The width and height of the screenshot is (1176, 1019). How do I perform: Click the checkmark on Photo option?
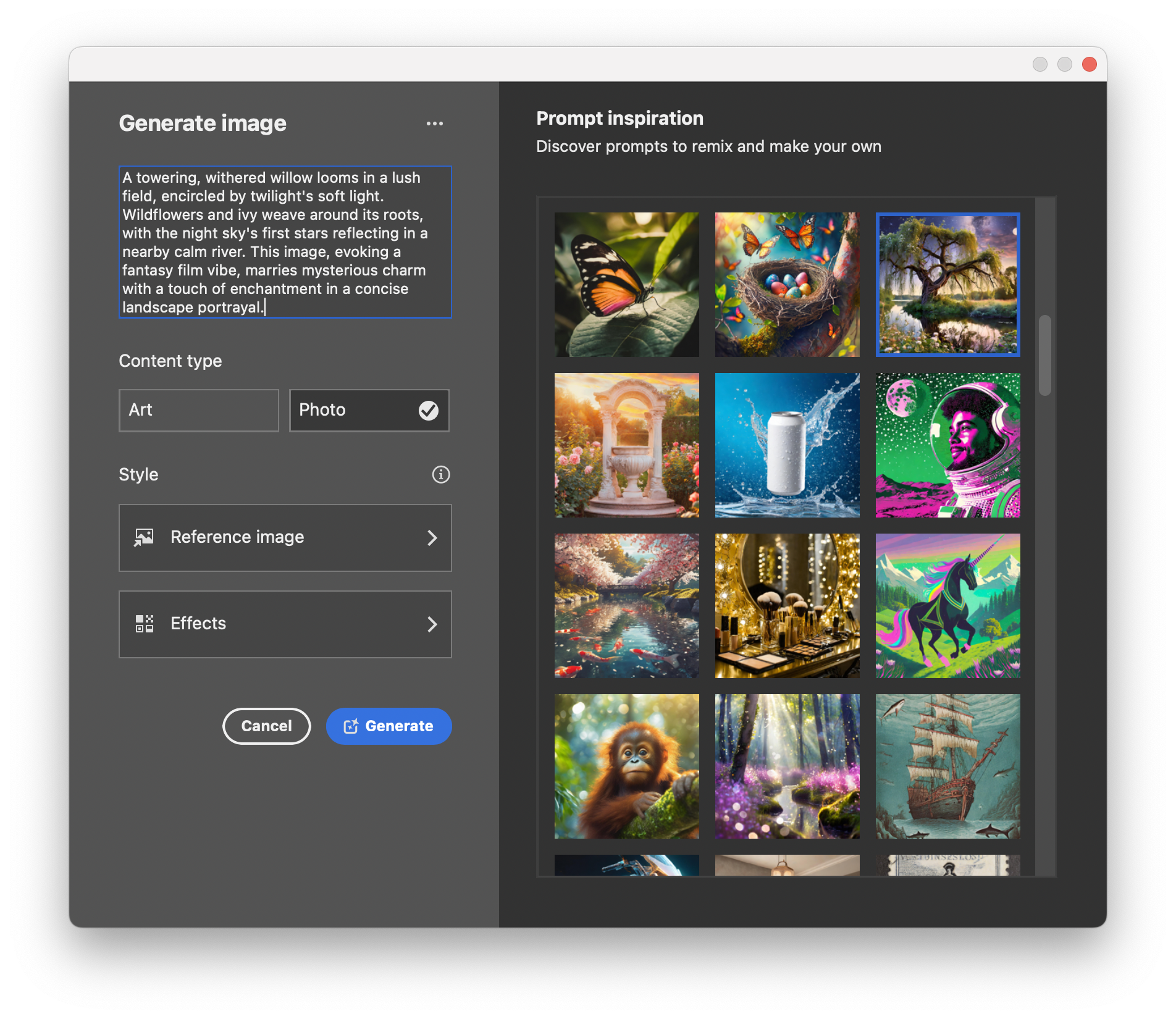coord(429,410)
